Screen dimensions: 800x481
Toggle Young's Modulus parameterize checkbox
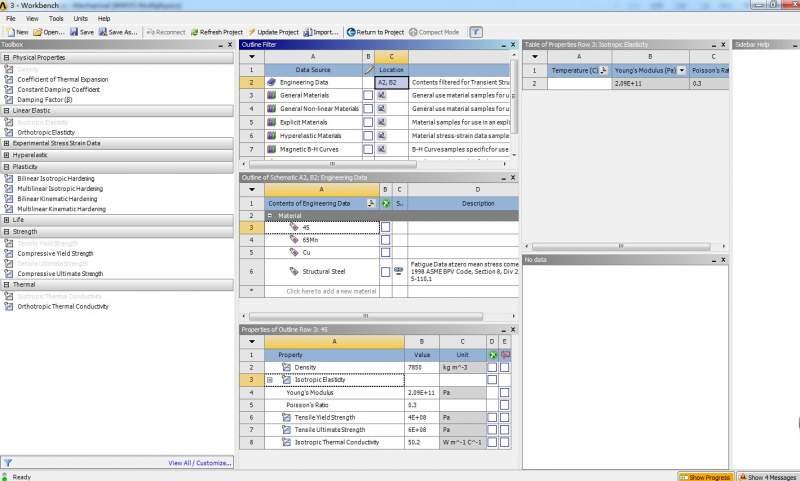coord(505,392)
